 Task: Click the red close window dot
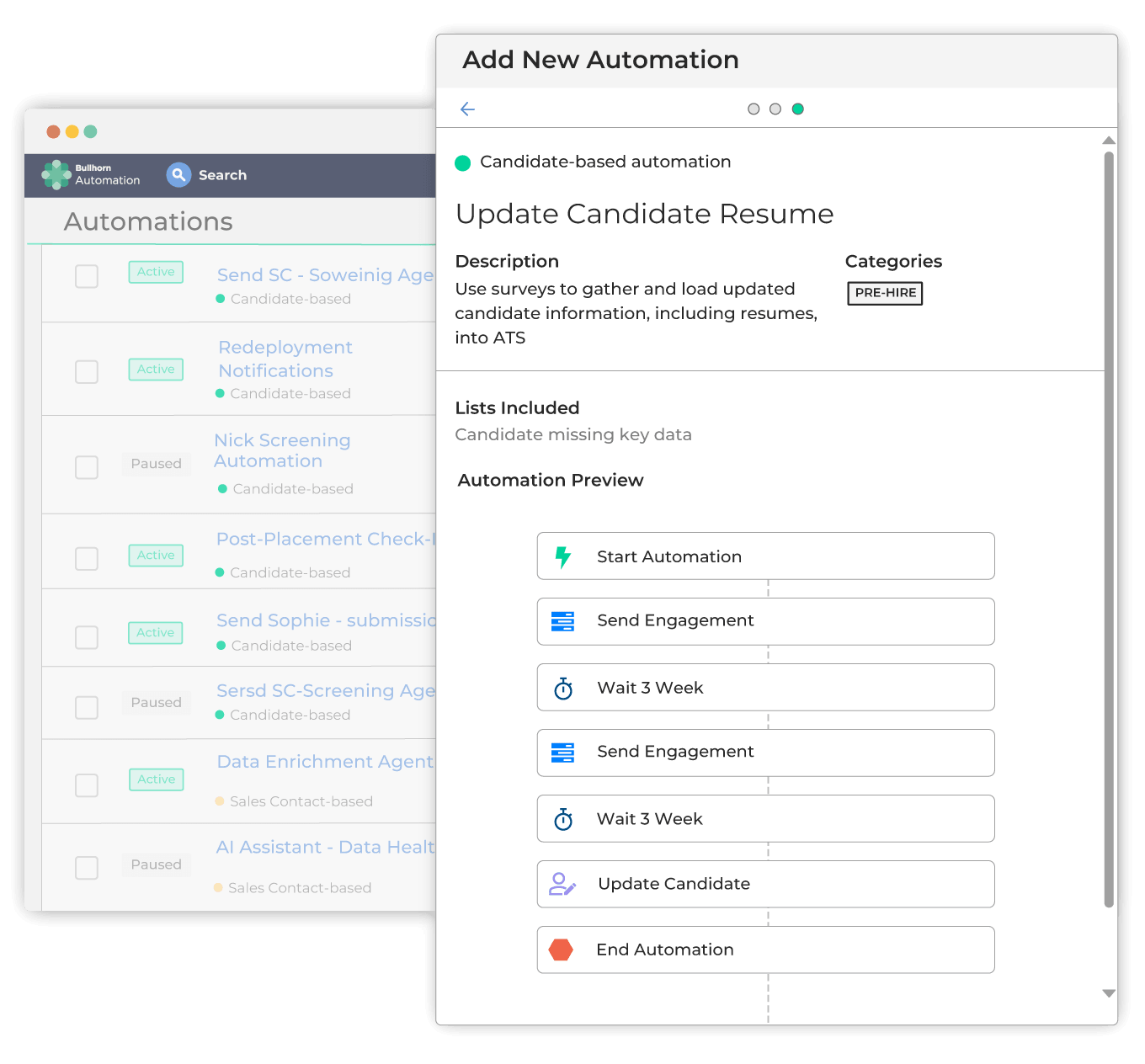pyautogui.click(x=53, y=131)
